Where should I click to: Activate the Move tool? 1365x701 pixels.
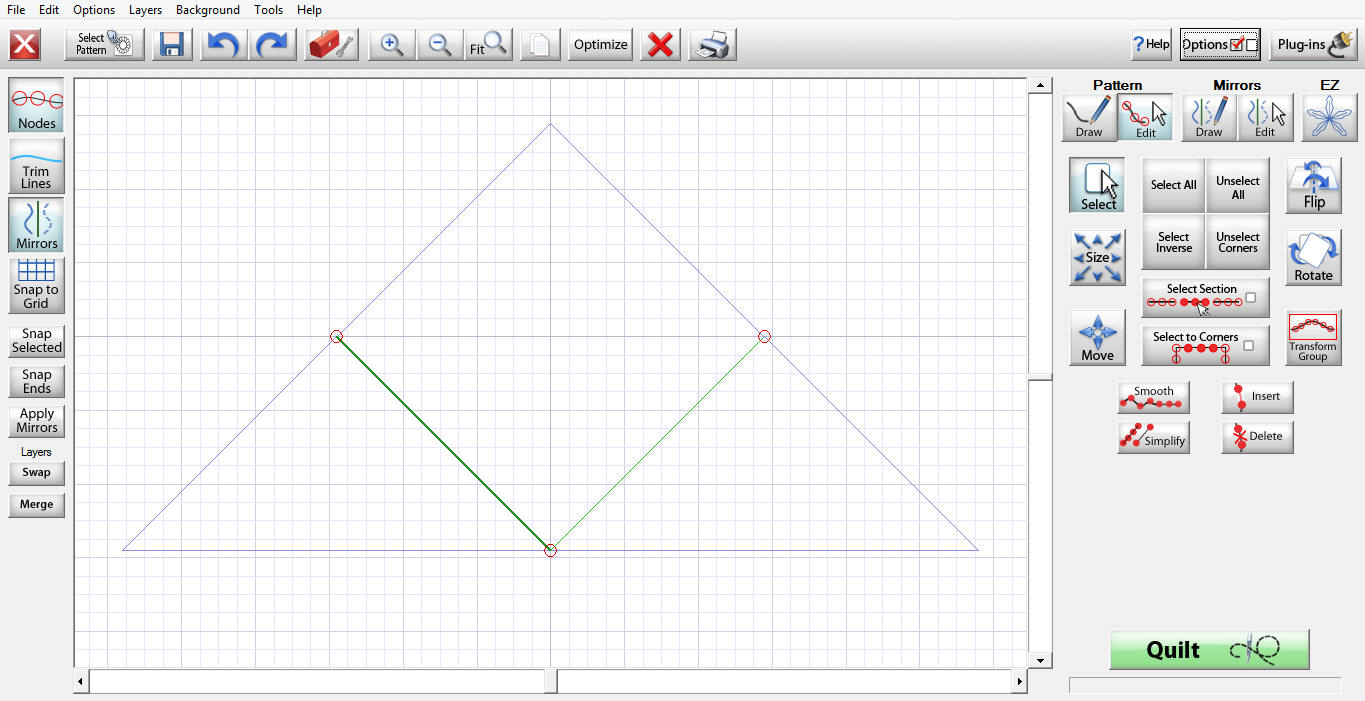click(x=1097, y=337)
